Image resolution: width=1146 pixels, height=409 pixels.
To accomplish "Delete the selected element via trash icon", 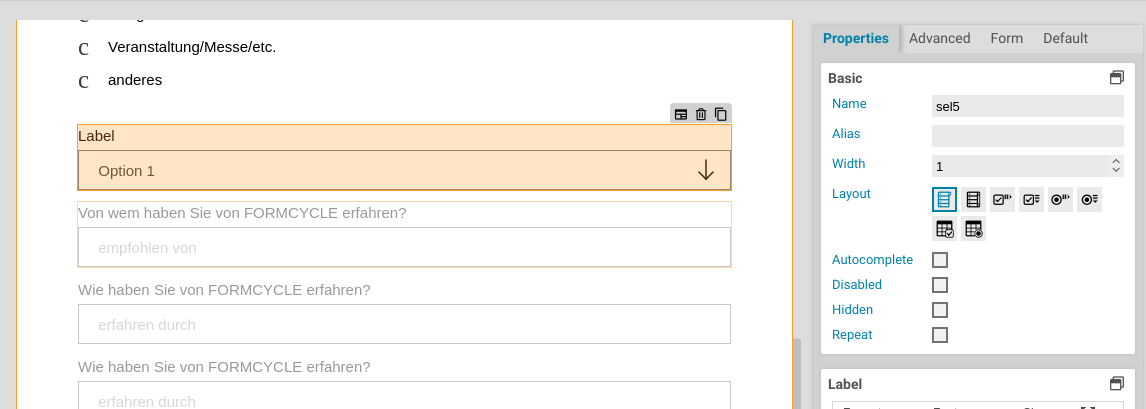I will point(701,114).
